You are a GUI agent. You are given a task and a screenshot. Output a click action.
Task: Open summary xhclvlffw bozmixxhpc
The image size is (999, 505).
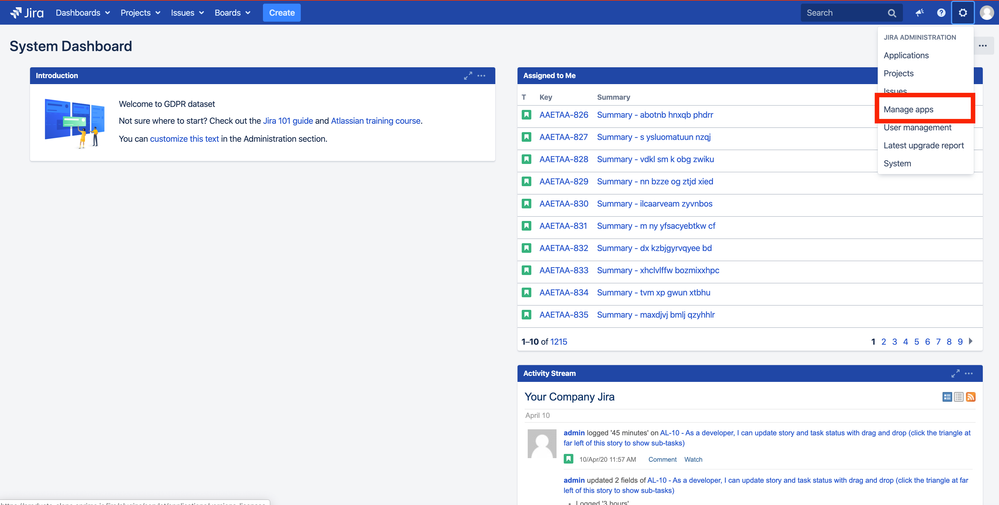coord(658,270)
